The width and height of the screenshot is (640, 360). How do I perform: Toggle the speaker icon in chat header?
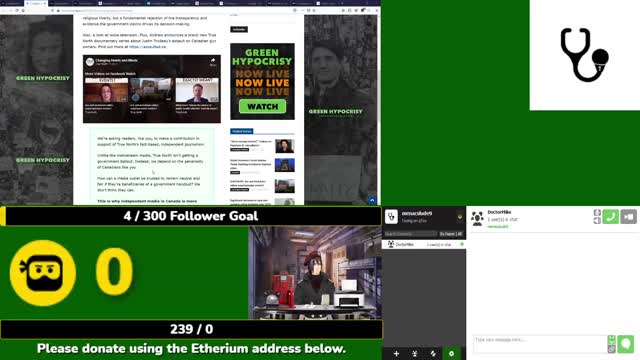point(597,220)
